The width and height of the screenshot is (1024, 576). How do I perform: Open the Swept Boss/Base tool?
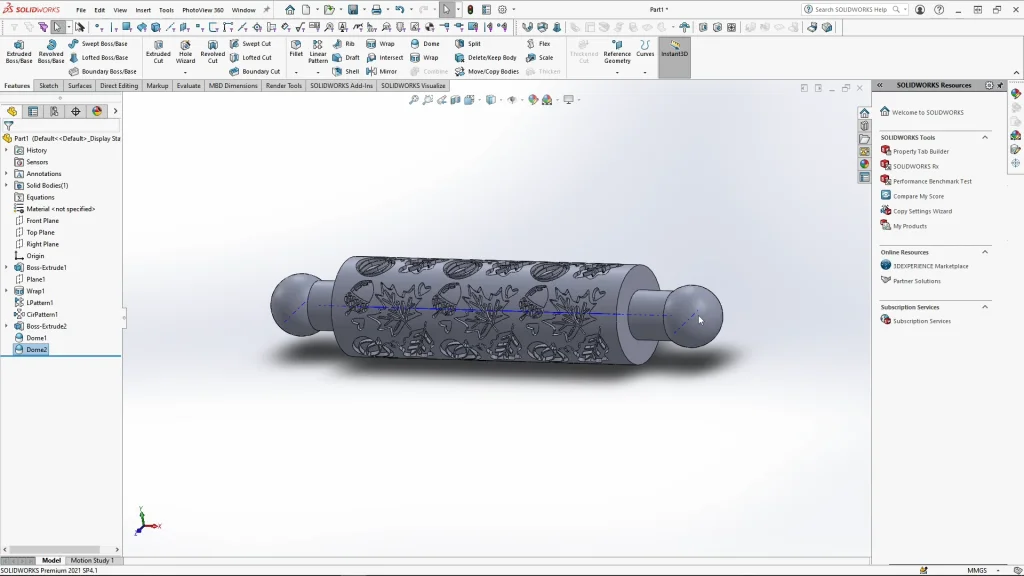point(98,44)
